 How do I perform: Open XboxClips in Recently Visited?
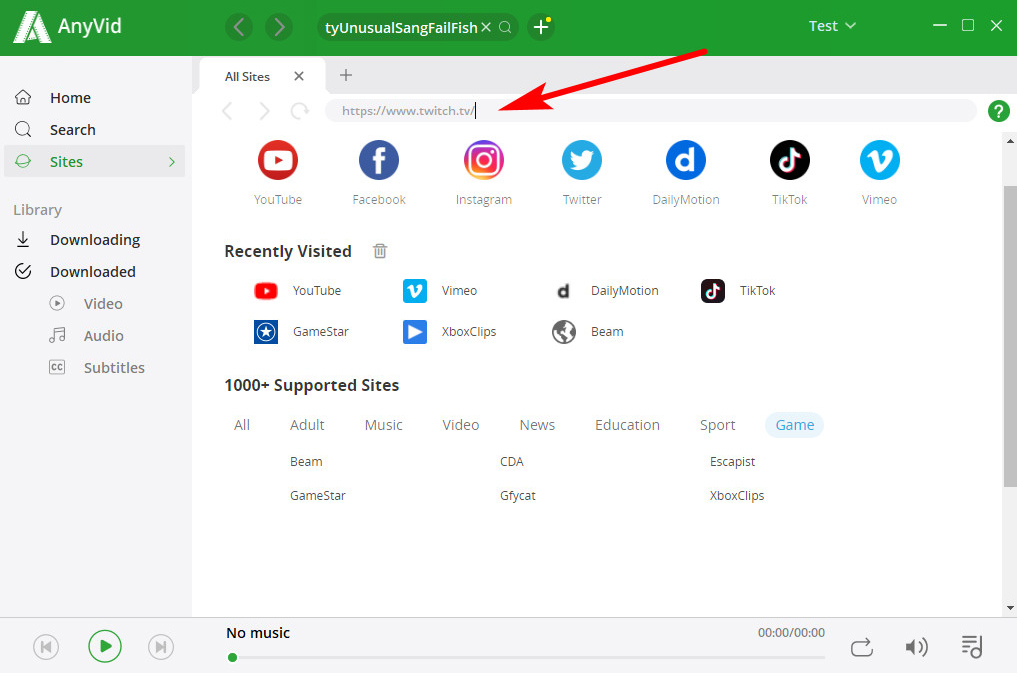click(449, 331)
